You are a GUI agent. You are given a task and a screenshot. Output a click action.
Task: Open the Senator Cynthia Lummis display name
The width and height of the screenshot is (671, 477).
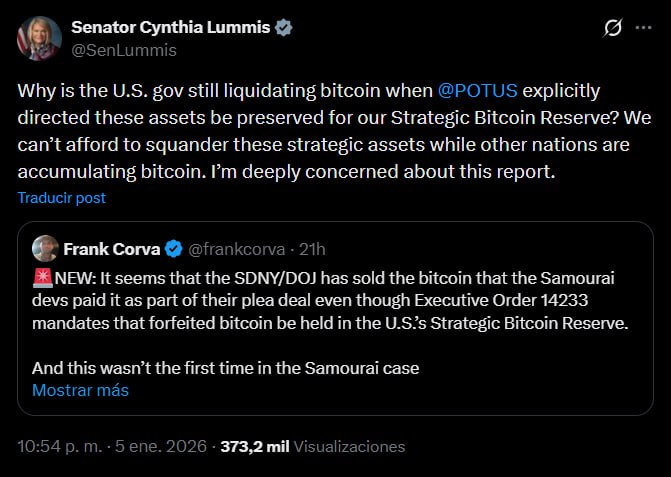(171, 28)
